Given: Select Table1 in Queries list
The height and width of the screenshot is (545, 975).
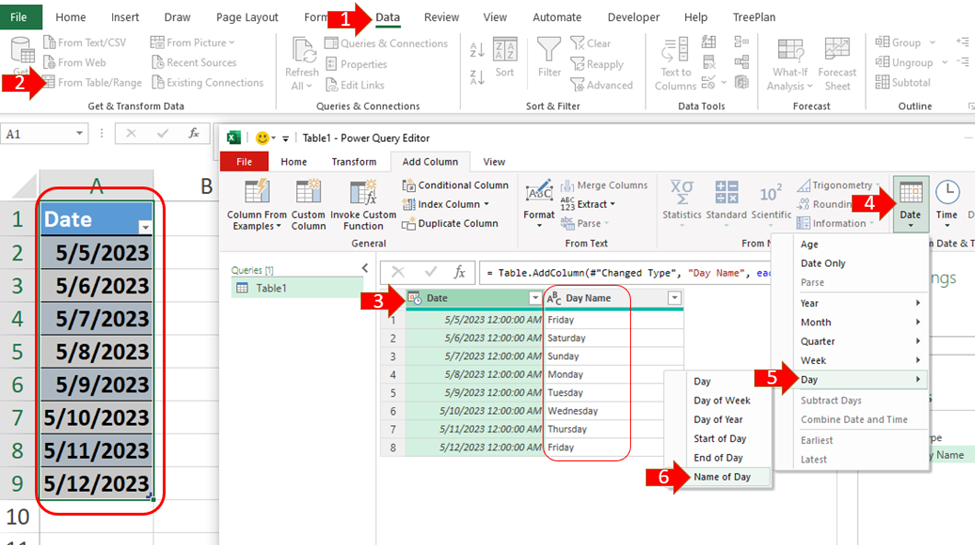Looking at the screenshot, I should click(x=297, y=288).
